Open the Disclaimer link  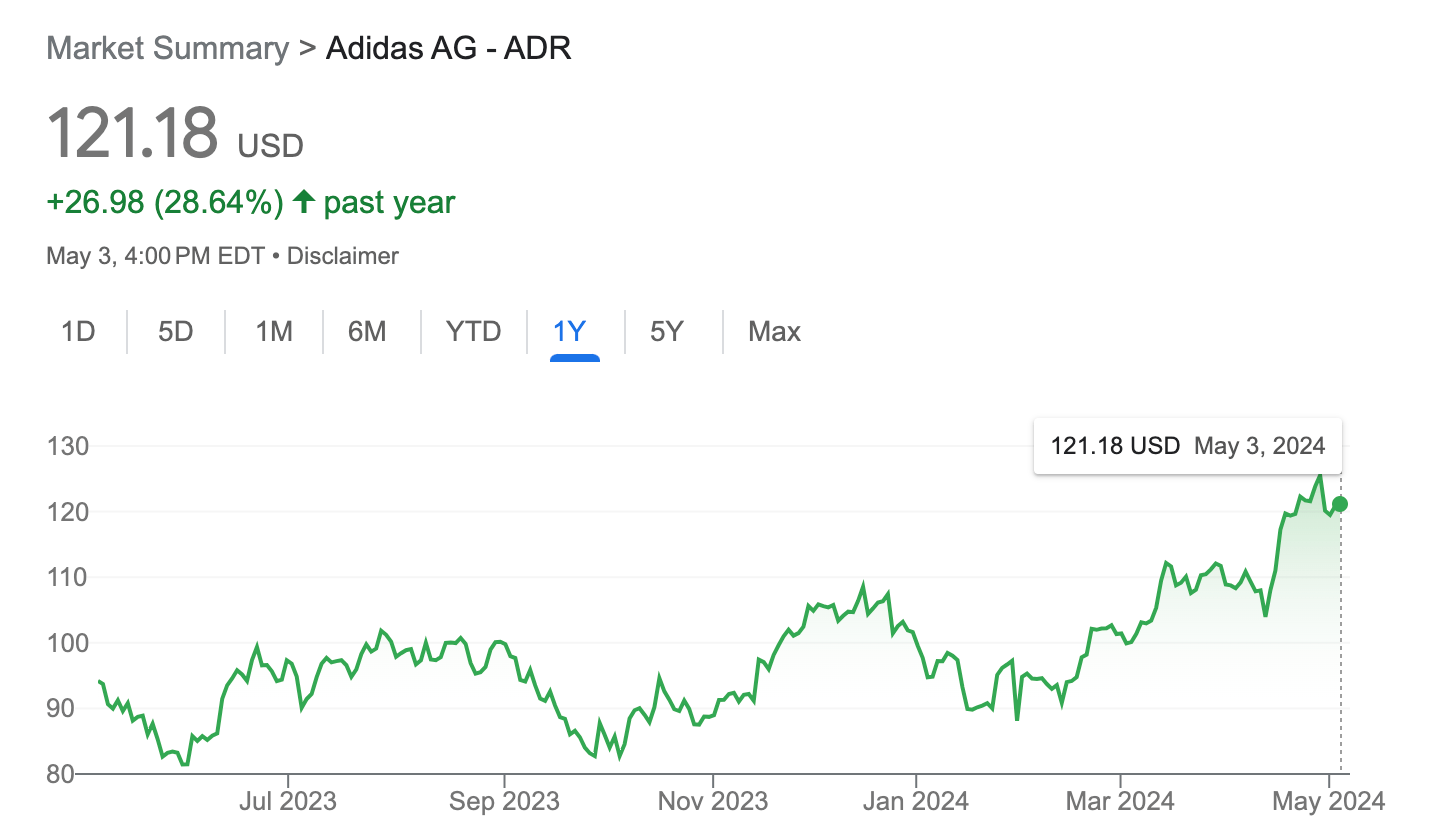pos(343,256)
